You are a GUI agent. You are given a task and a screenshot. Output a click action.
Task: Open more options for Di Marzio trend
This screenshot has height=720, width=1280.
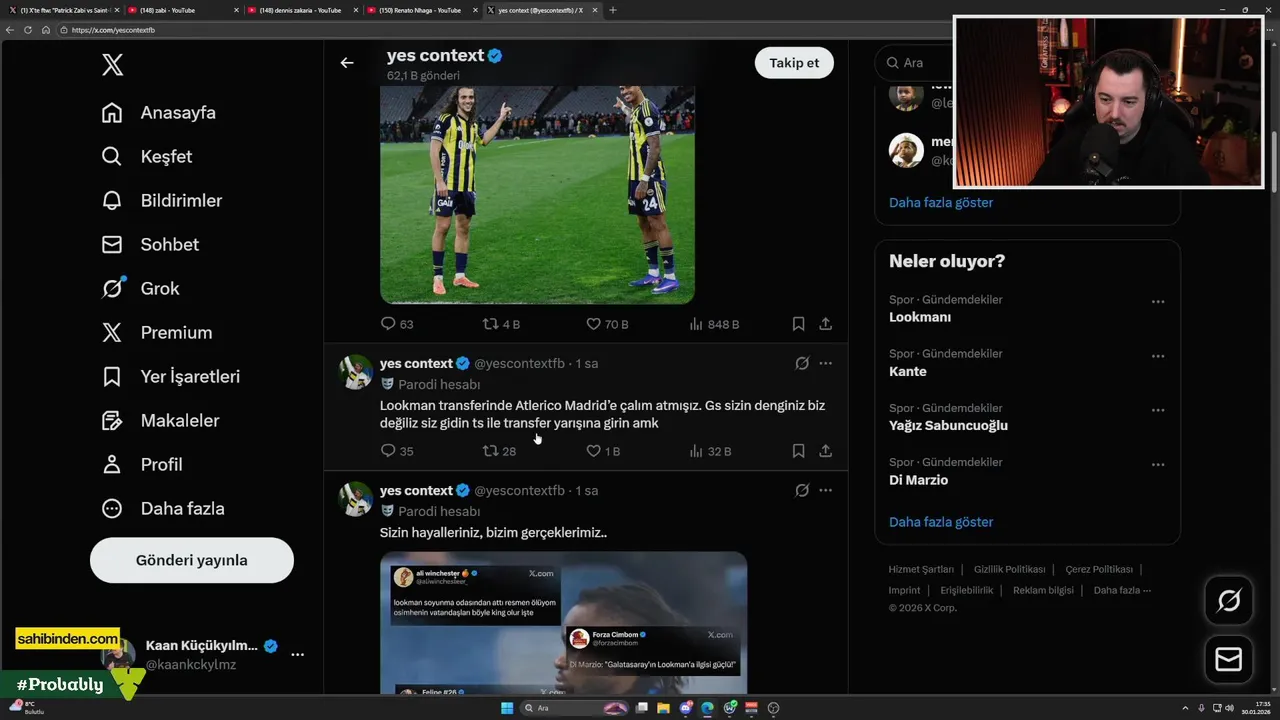pos(1158,465)
